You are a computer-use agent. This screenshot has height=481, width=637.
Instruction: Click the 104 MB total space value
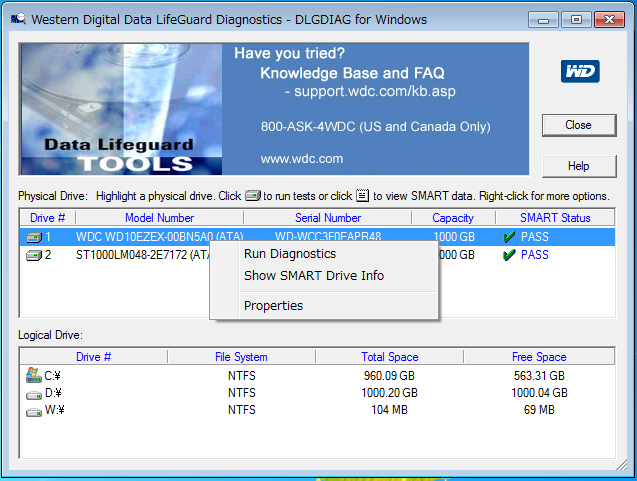click(389, 410)
